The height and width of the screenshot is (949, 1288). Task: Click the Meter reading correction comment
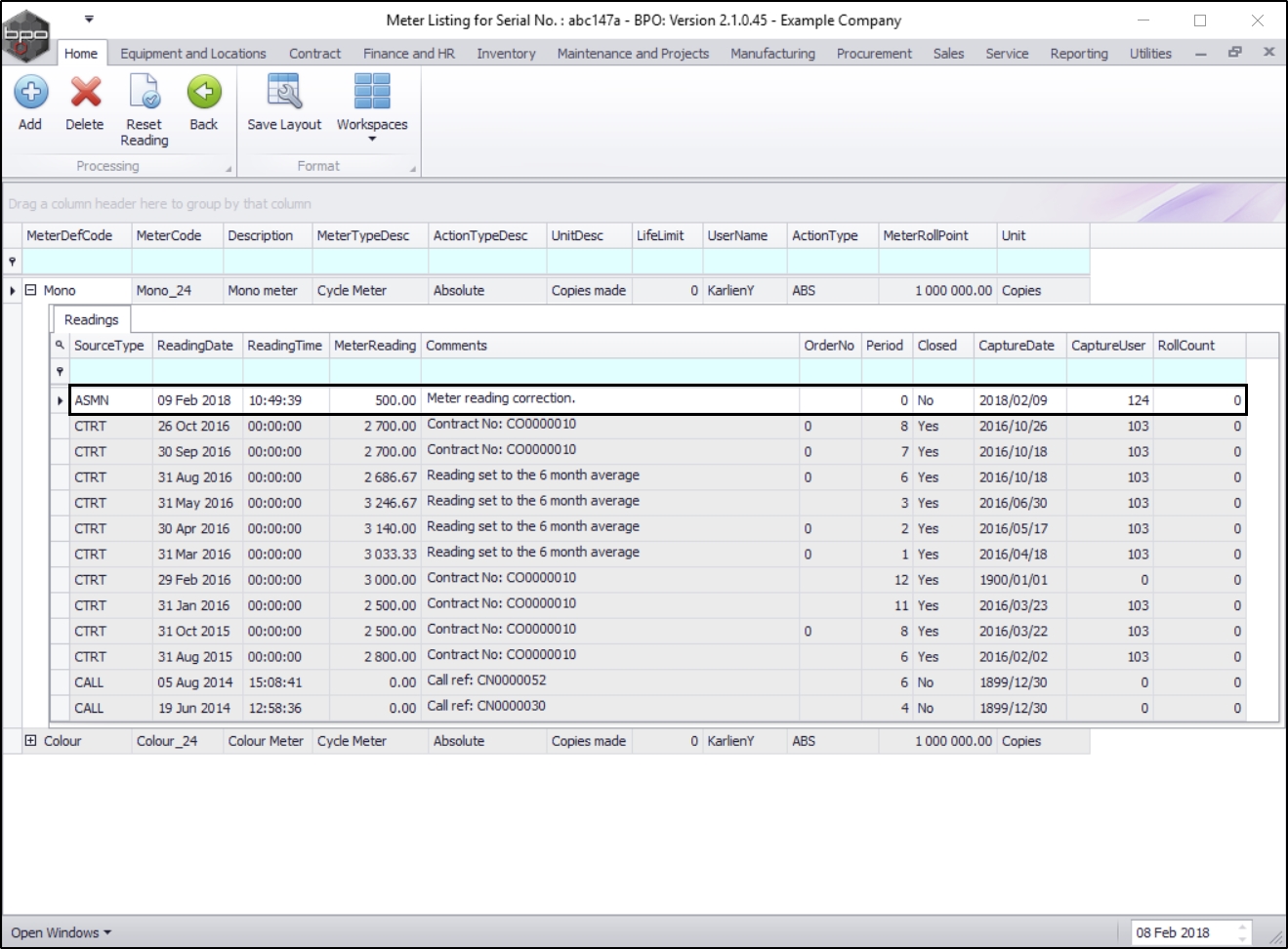(501, 398)
